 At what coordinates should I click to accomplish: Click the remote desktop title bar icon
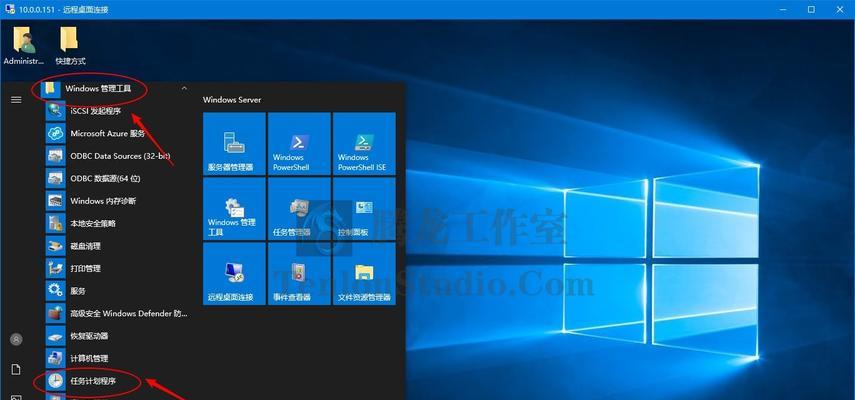pyautogui.click(x=10, y=9)
